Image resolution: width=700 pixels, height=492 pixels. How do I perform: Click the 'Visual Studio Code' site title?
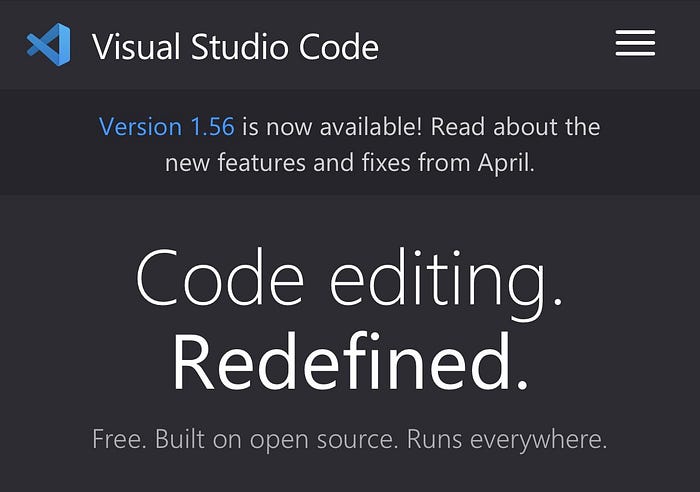(235, 46)
